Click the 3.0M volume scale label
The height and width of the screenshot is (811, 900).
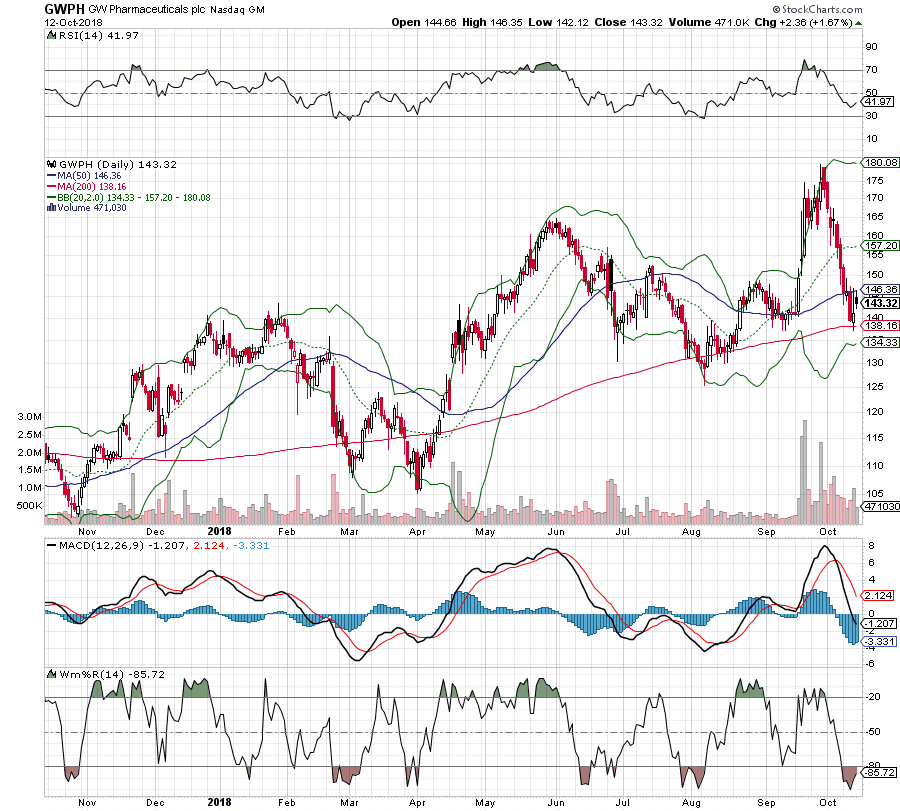(30, 417)
